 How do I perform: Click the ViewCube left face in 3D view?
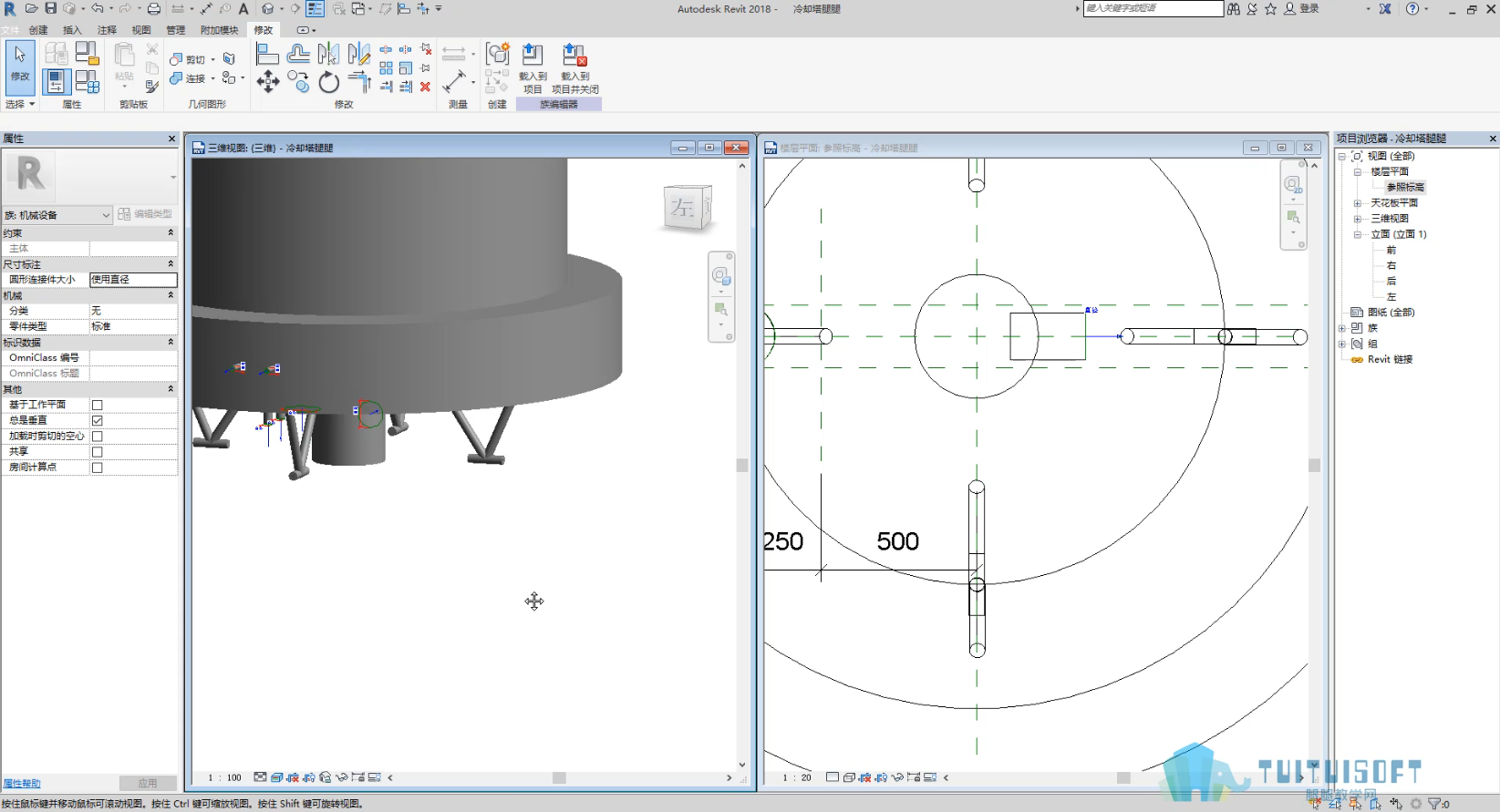click(x=683, y=208)
